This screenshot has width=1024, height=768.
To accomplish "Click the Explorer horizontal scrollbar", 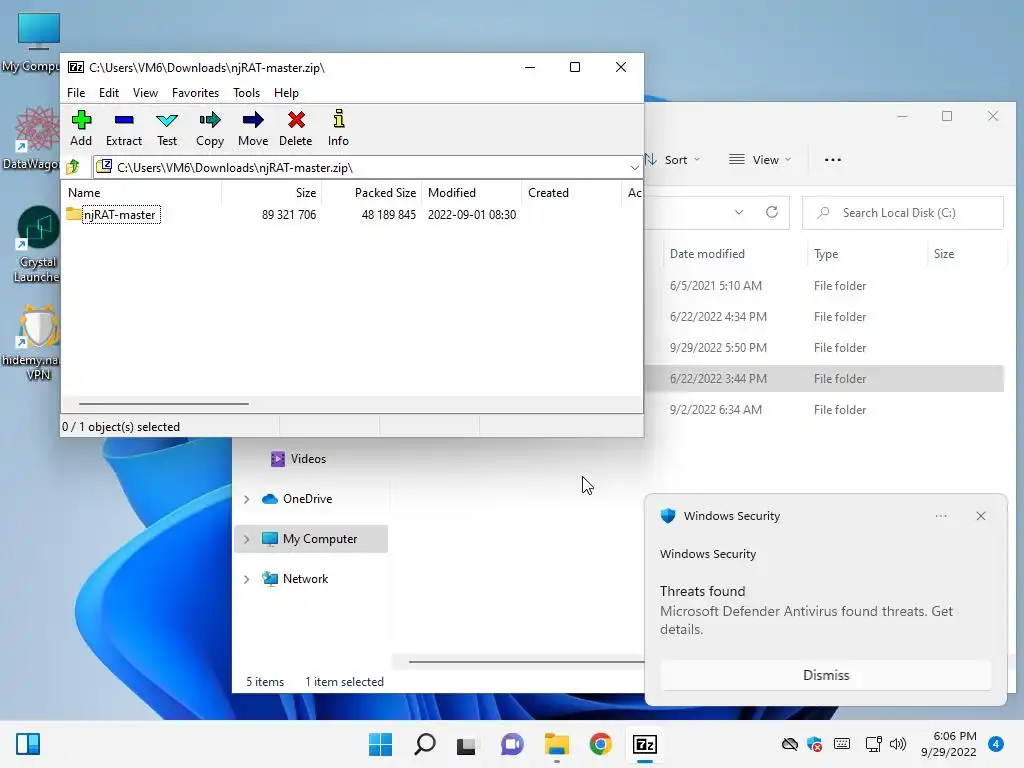I will click(526, 662).
